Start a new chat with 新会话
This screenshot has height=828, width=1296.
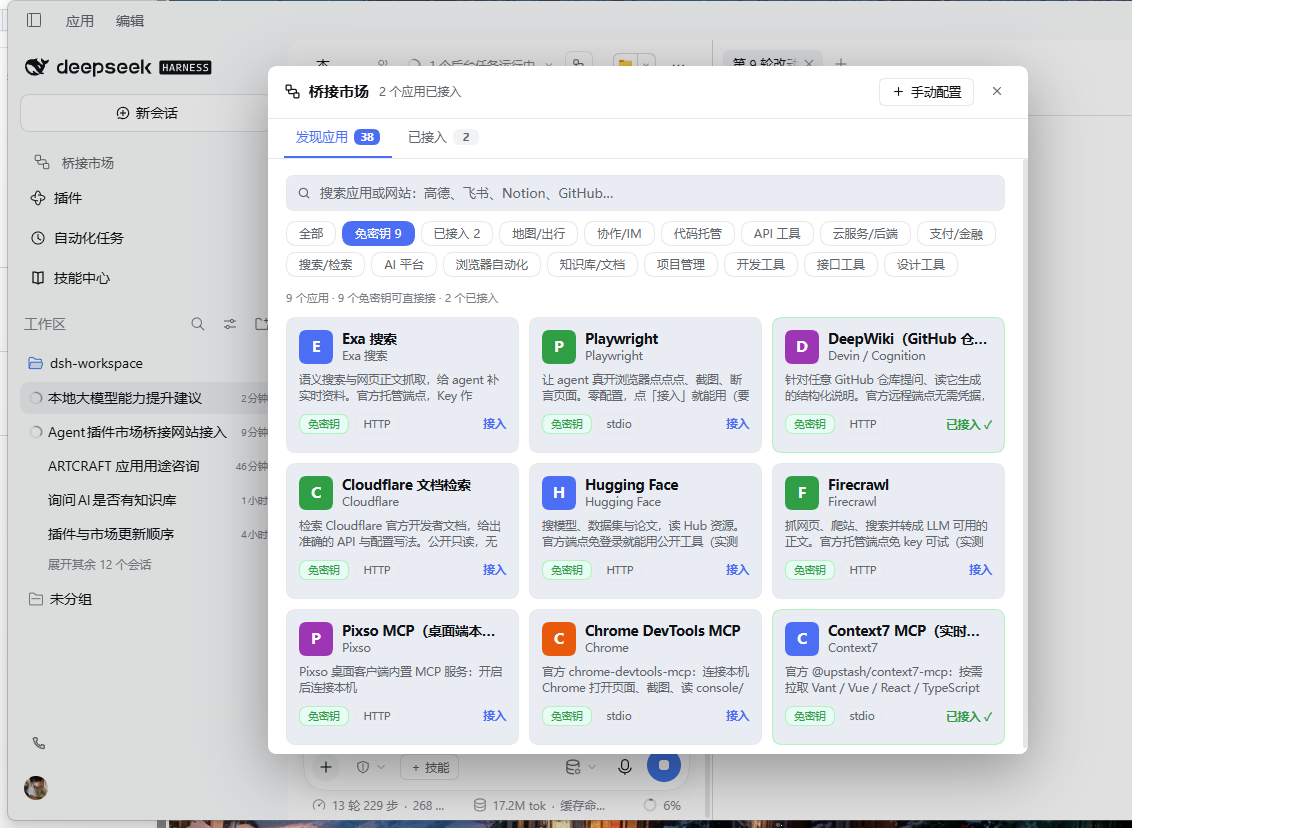click(x=146, y=113)
